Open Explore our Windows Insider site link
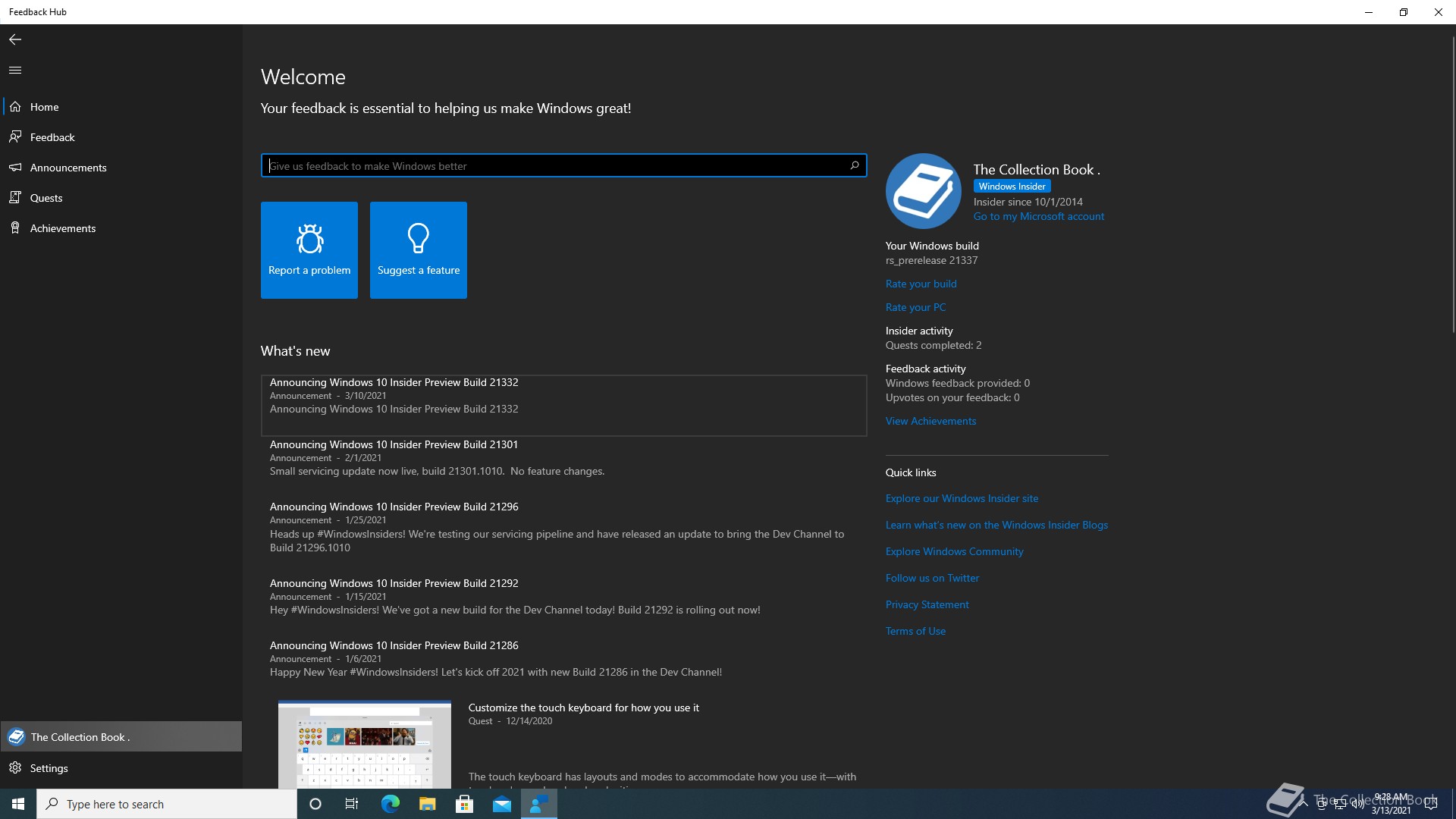This screenshot has width=1456, height=819. tap(962, 499)
